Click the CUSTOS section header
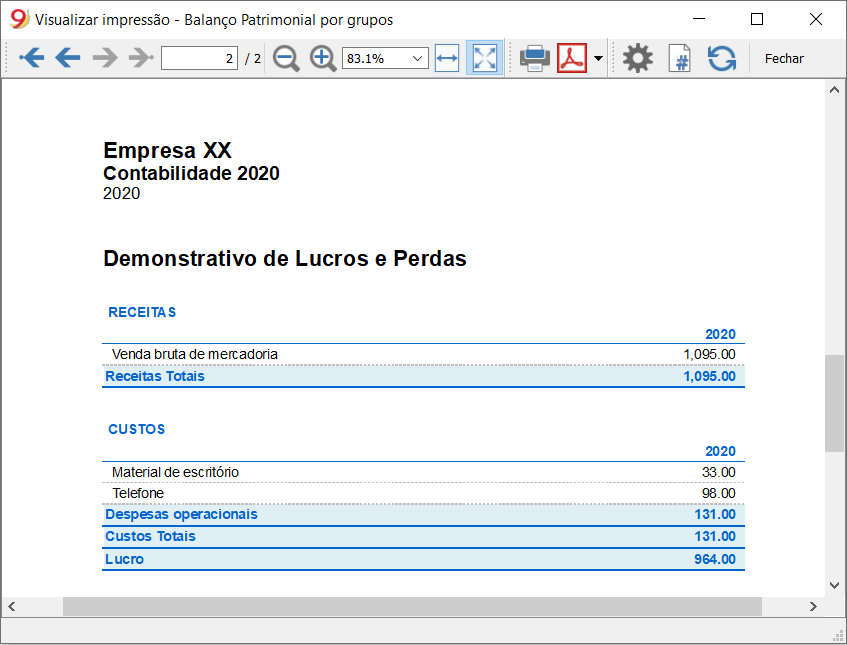The height and width of the screenshot is (645, 847). (x=137, y=429)
